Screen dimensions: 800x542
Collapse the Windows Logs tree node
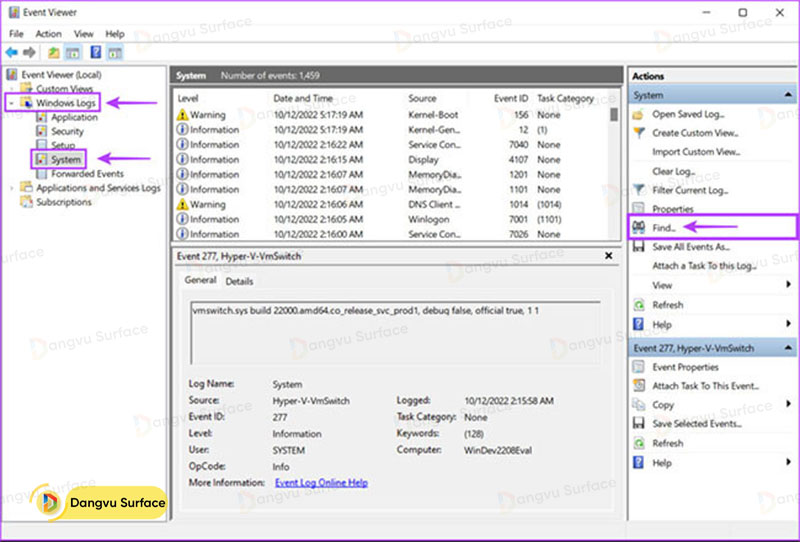[12, 103]
